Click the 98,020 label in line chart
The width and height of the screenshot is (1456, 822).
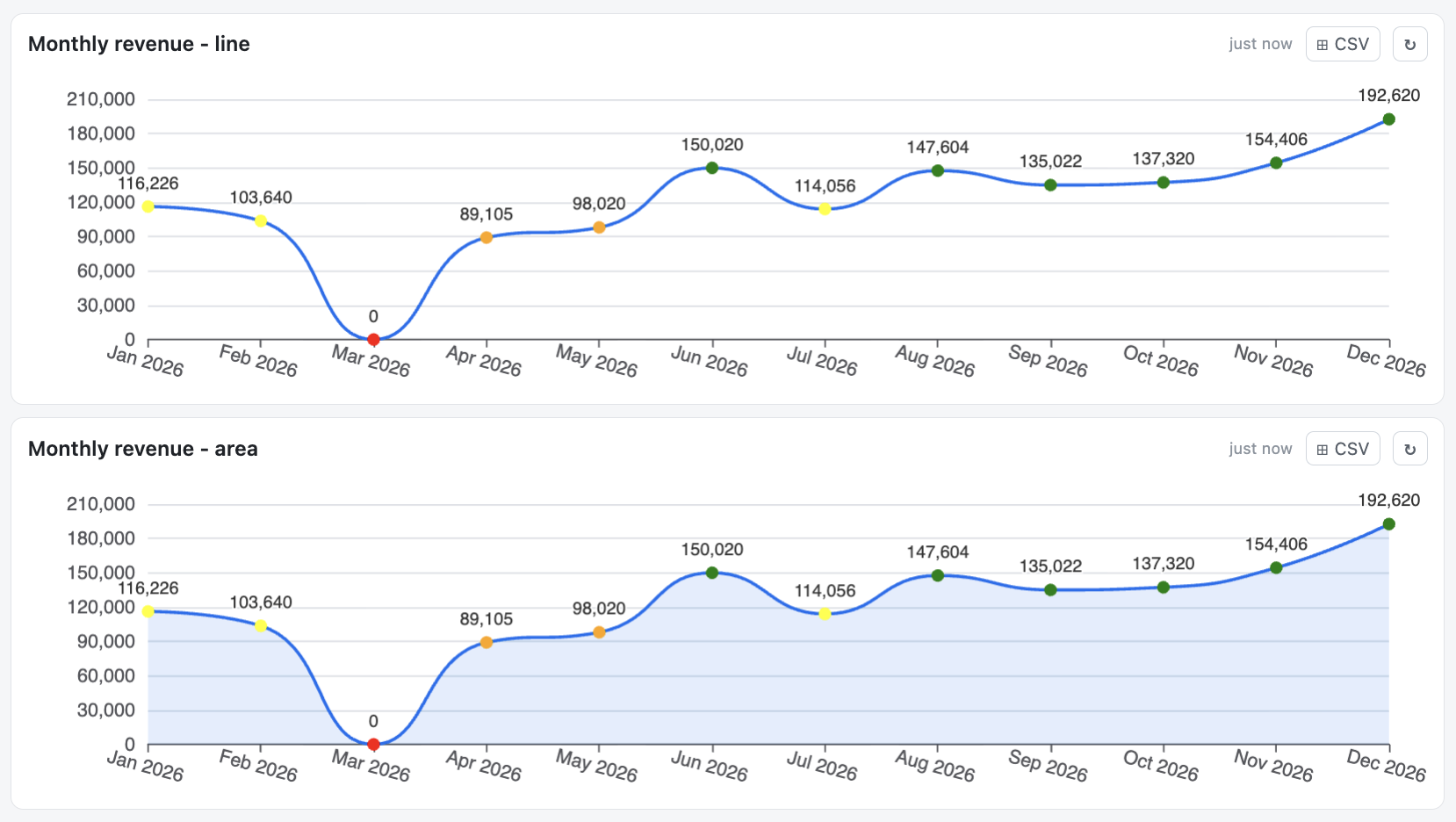599,204
